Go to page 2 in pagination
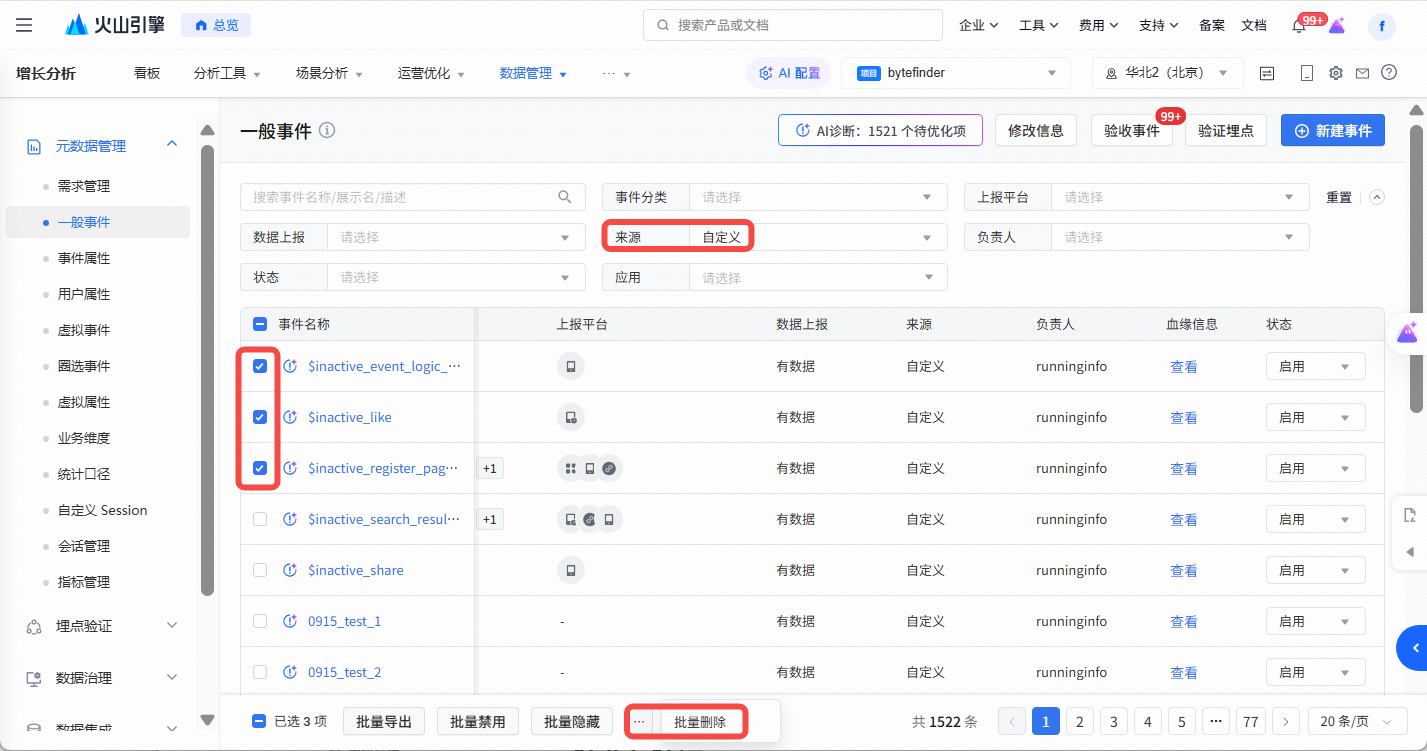 pyautogui.click(x=1079, y=721)
